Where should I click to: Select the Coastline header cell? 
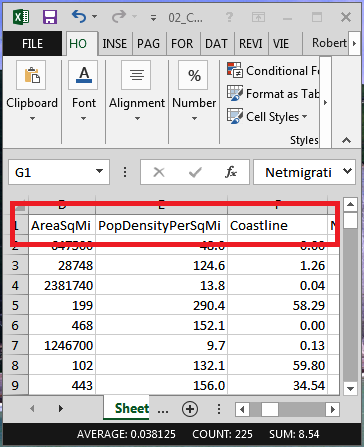tap(277, 226)
